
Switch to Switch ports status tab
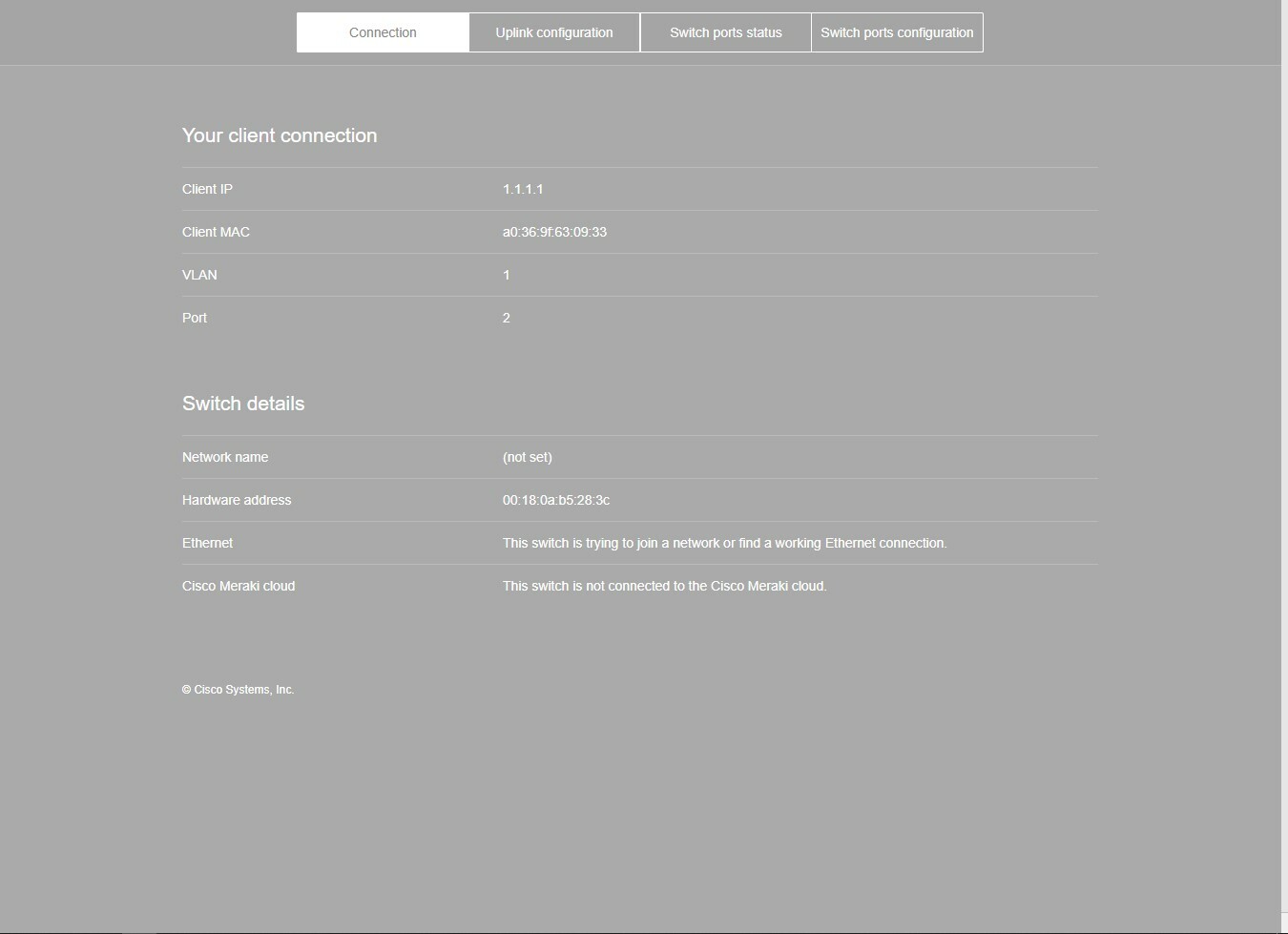[726, 32]
